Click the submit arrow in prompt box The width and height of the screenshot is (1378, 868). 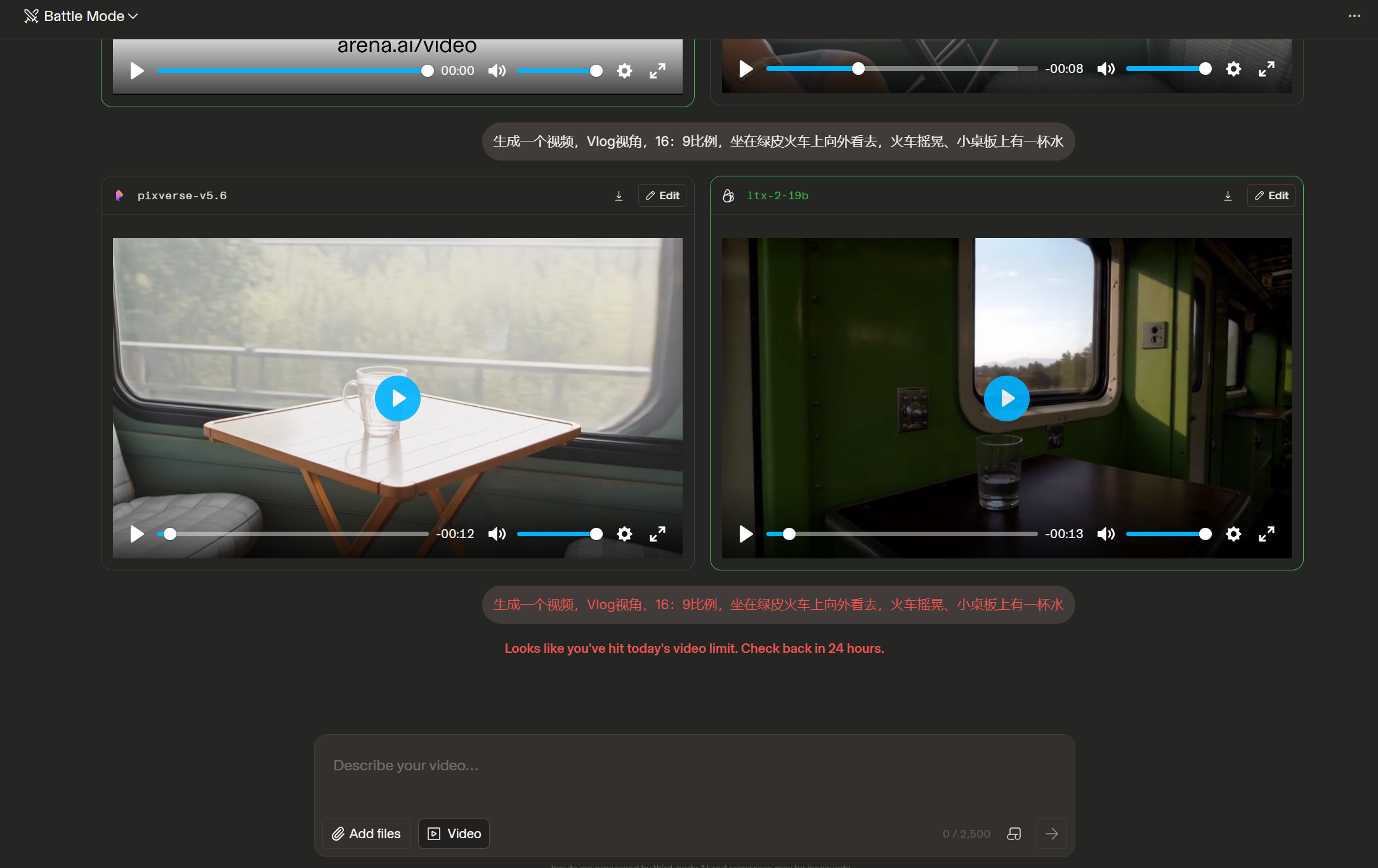point(1051,834)
